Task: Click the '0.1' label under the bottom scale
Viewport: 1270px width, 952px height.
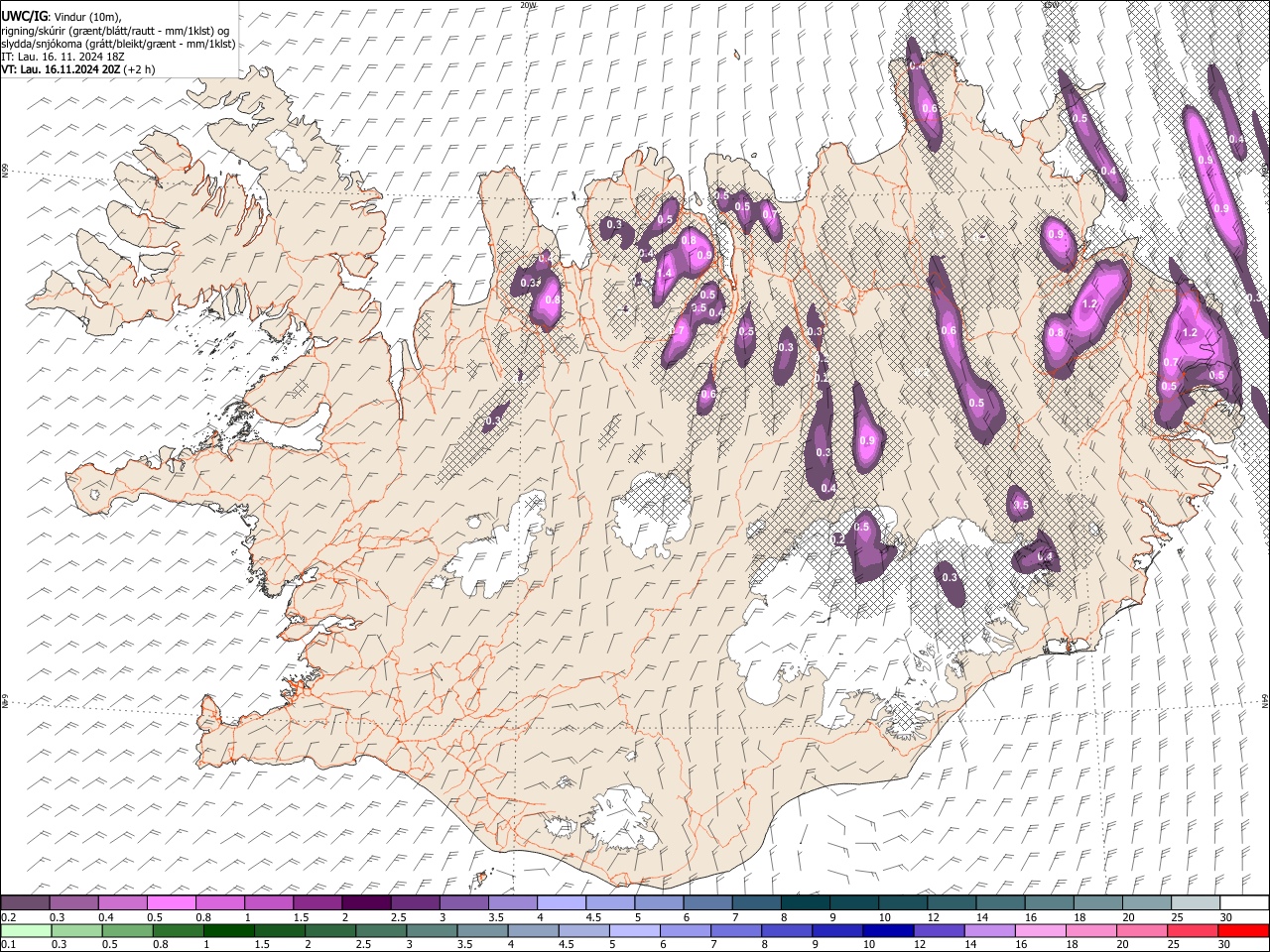Action: tap(8, 945)
